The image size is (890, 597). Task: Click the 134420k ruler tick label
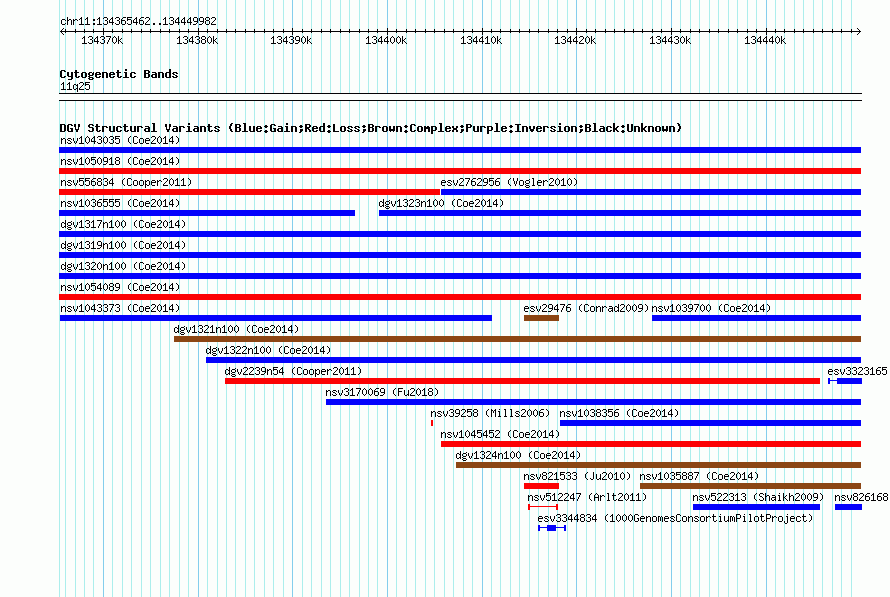(x=575, y=40)
